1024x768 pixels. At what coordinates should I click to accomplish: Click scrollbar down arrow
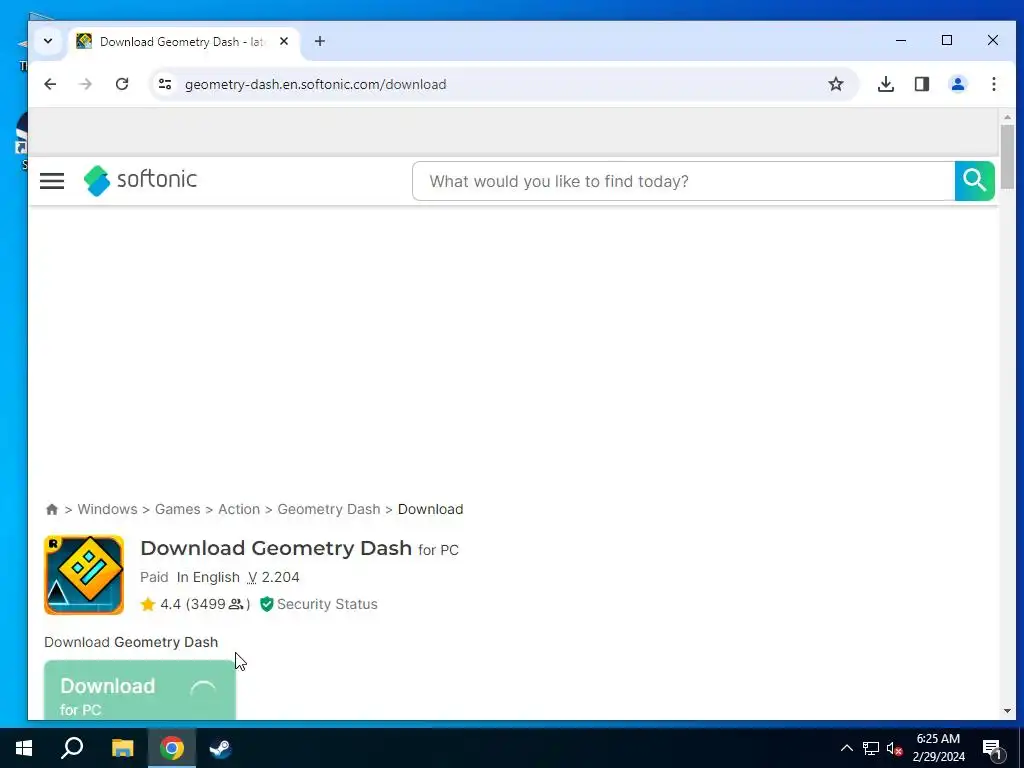point(1007,711)
